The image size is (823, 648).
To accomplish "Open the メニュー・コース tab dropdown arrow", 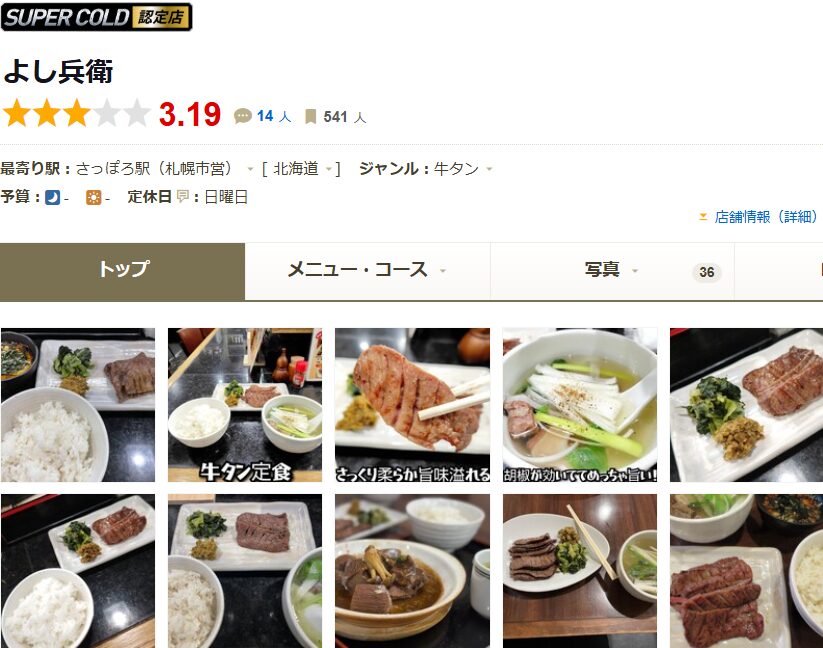I will [x=442, y=271].
